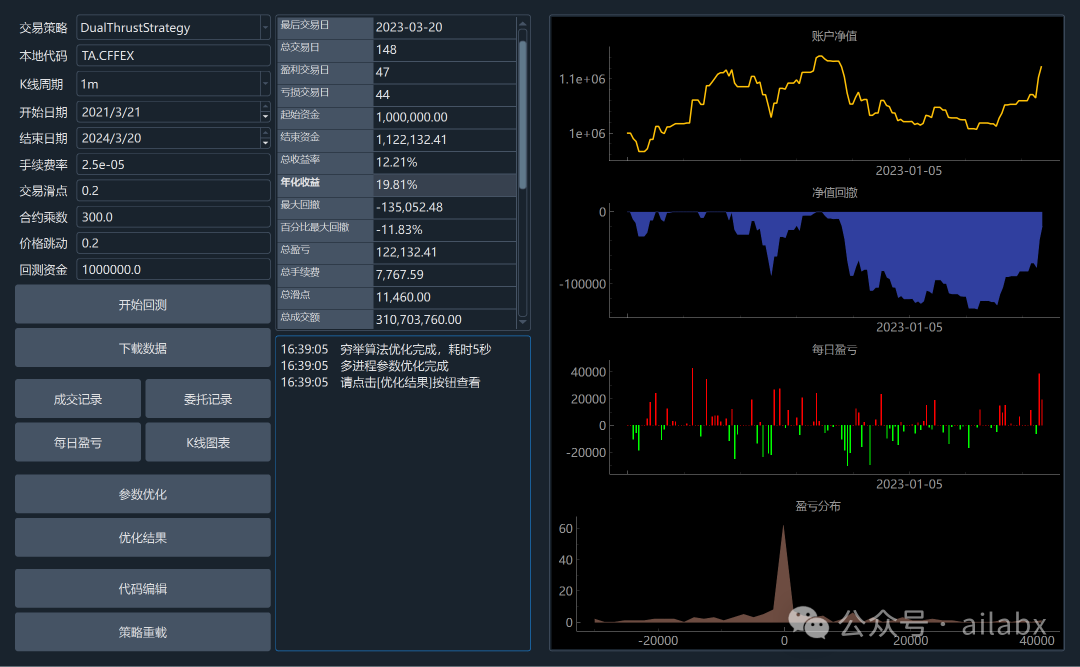The width and height of the screenshot is (1080, 667).
Task: Click the 下载数据 button
Action: (143, 348)
